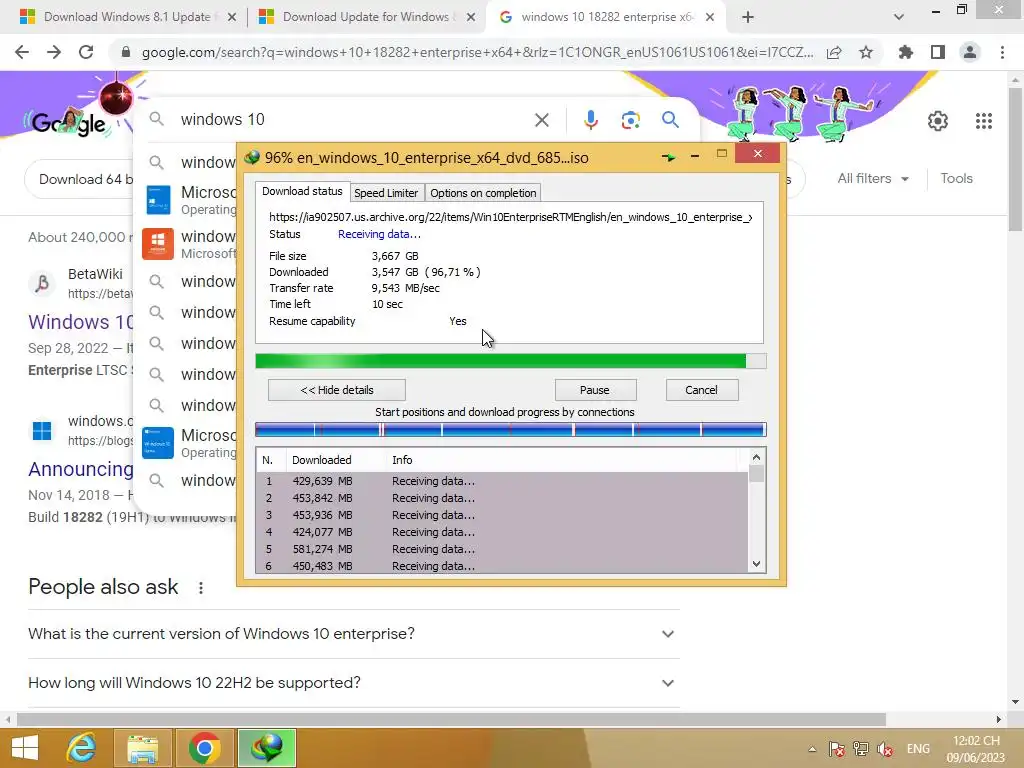This screenshot has width=1024, height=768.
Task: Click the Info column header
Action: 562,460
